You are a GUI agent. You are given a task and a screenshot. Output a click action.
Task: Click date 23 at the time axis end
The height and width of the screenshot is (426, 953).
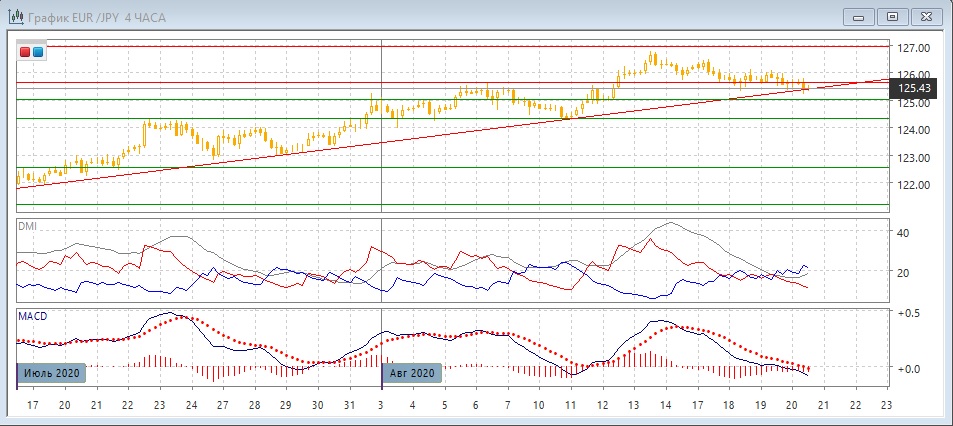885,405
